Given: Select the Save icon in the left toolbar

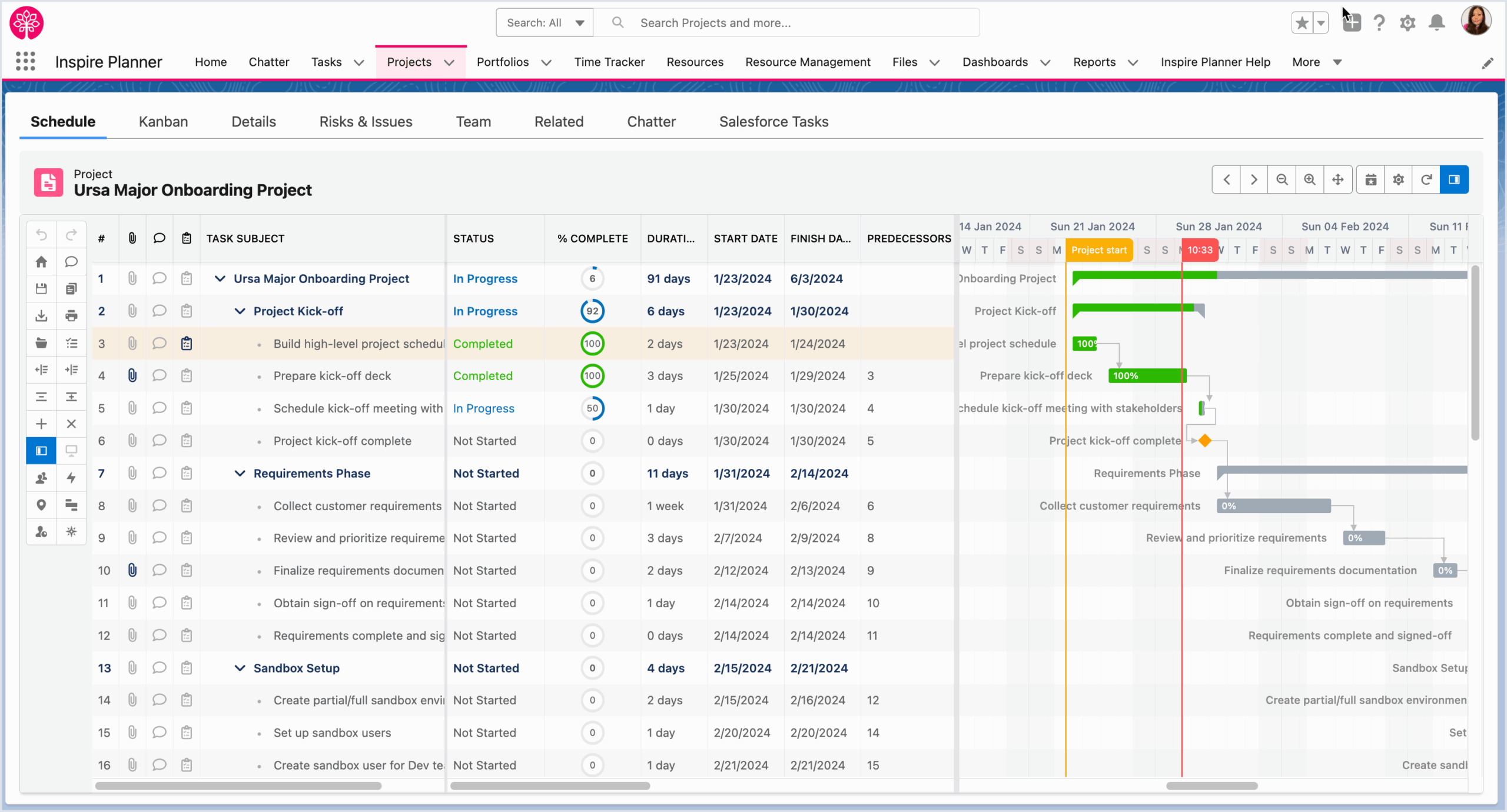Looking at the screenshot, I should (x=41, y=288).
